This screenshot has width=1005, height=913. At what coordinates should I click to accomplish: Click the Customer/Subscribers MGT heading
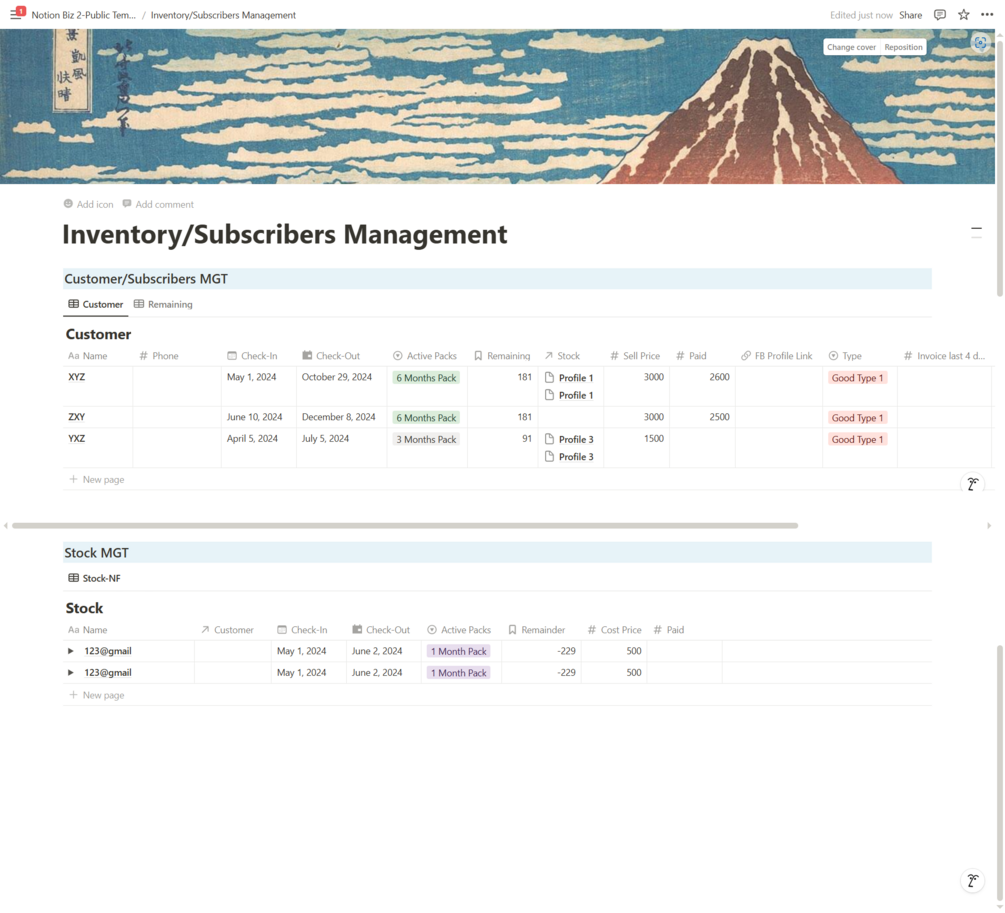coord(145,279)
